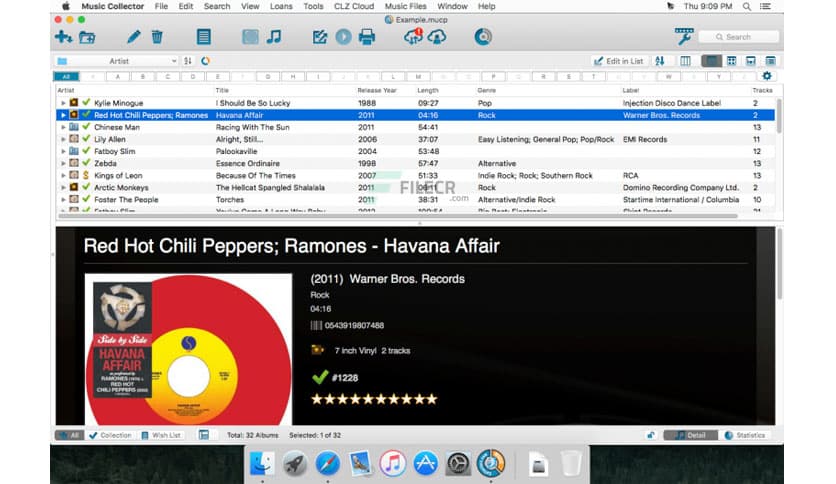Filter albums by letter A
This screenshot has height=484, width=836.
click(118, 77)
